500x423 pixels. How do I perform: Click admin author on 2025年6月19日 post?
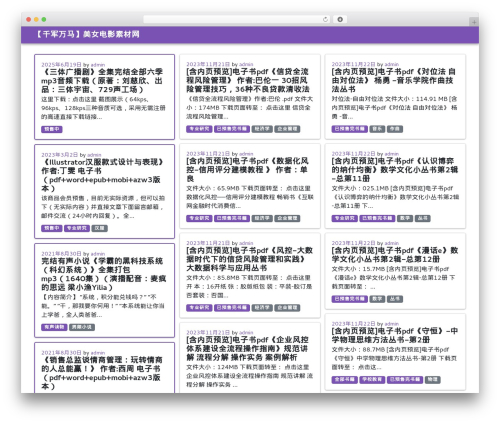[x=98, y=65]
